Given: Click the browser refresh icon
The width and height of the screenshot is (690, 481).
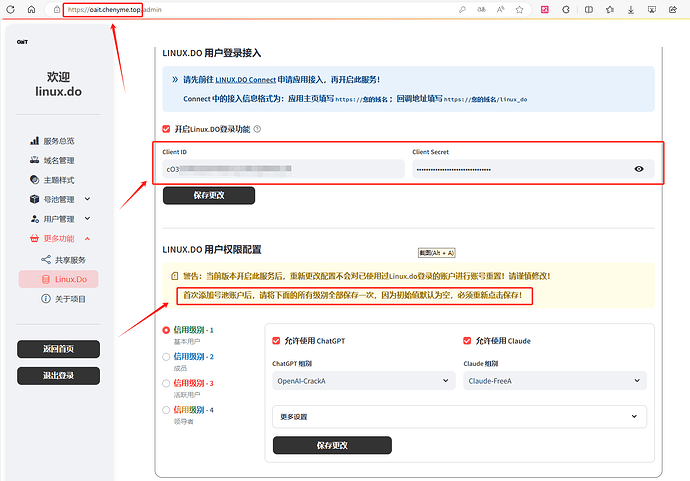Looking at the screenshot, I should coord(10,9).
